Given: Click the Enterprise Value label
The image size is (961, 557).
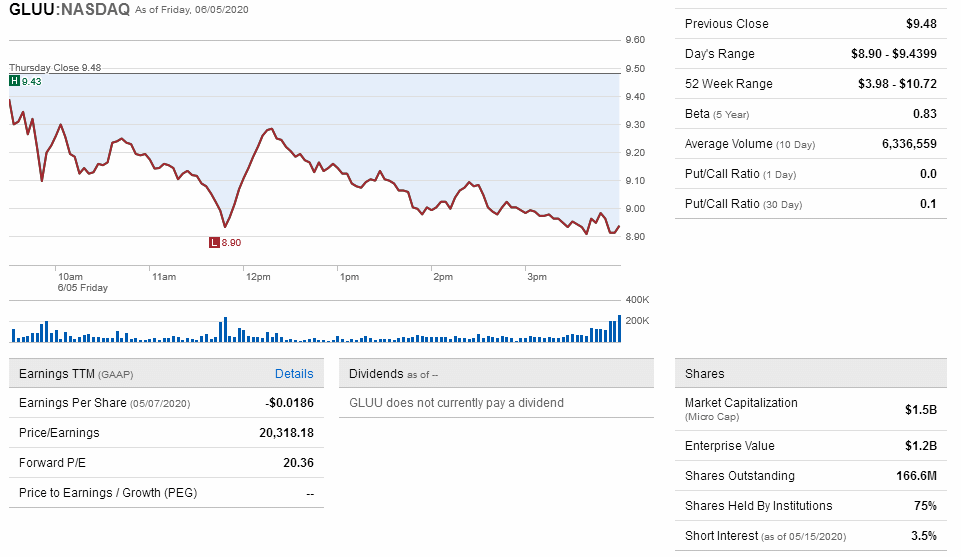Looking at the screenshot, I should click(729, 446).
